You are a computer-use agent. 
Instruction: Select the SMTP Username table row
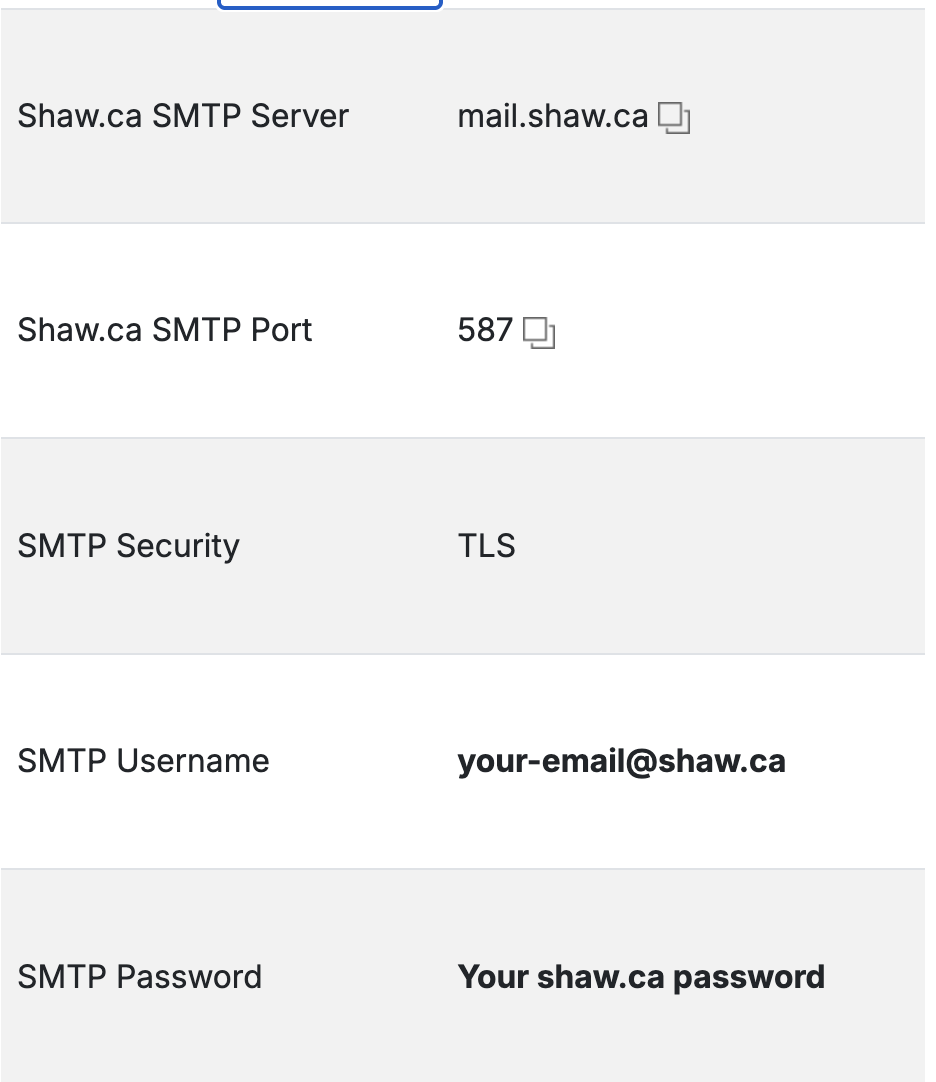(x=462, y=761)
